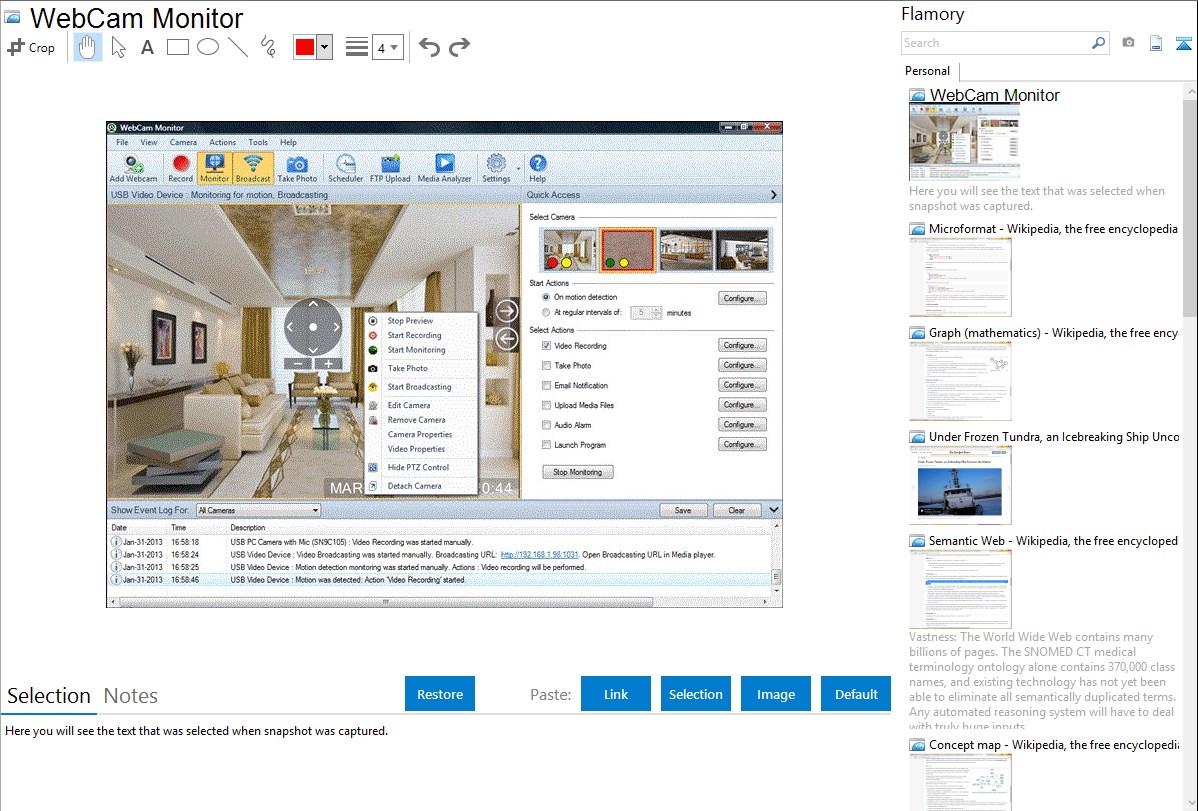Click the camera capture icon in Flamory
Screen dimensions: 1198x811
click(1128, 43)
